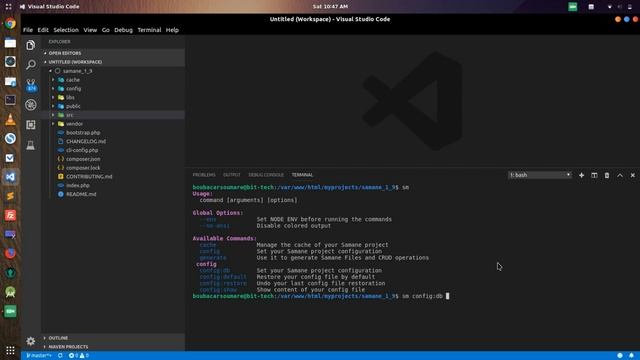The image size is (640, 360).
Task: Open the View menu
Action: (x=90, y=30)
